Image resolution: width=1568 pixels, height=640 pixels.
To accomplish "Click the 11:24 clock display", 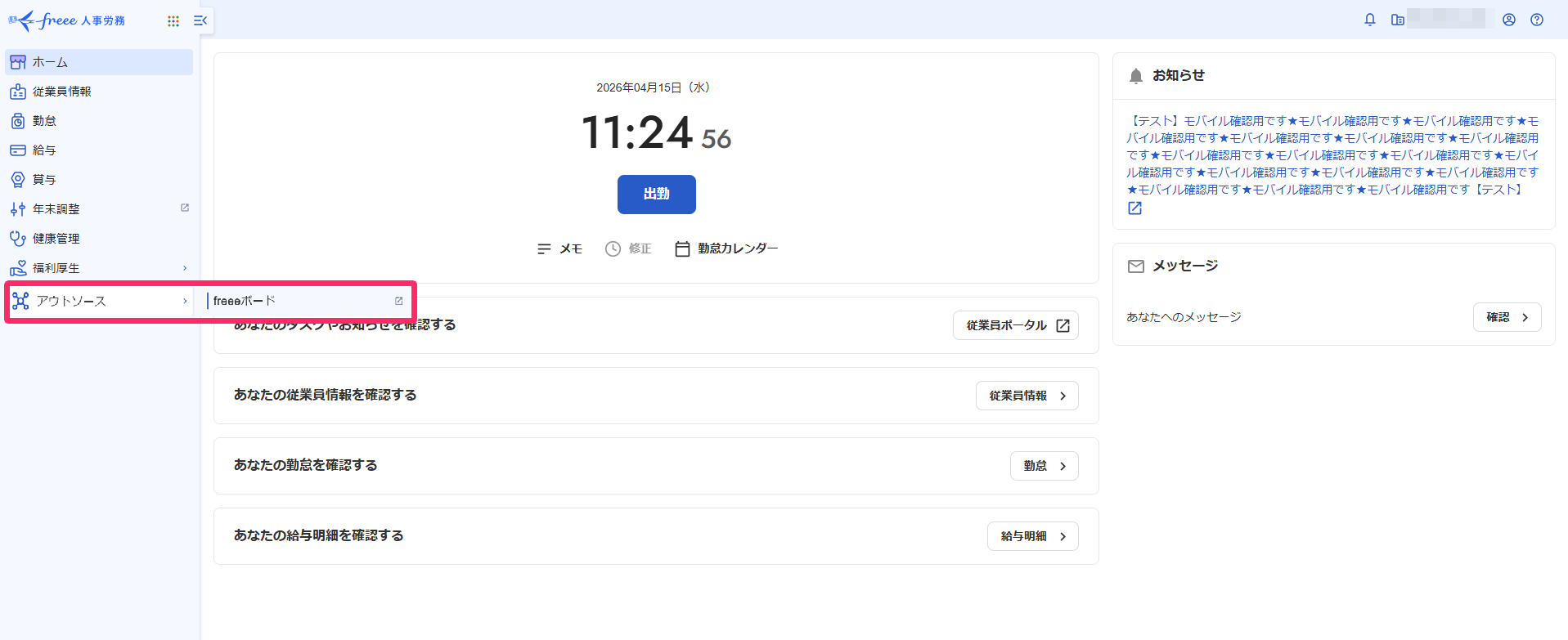I will coord(637,132).
